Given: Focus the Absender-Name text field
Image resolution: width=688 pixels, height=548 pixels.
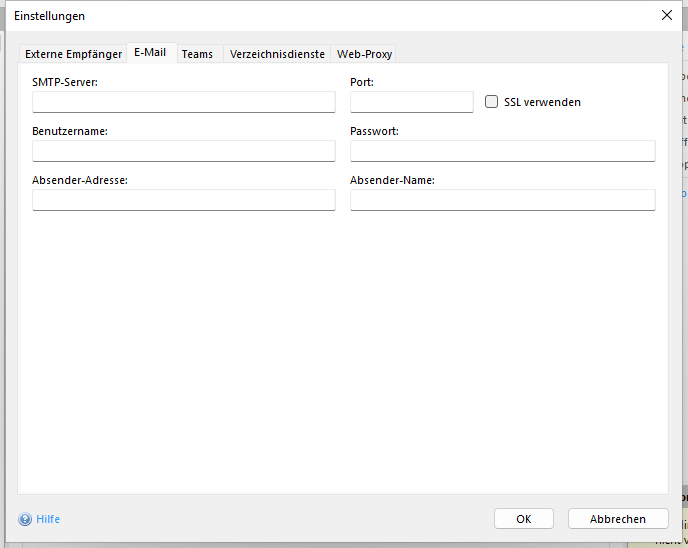Looking at the screenshot, I should click(x=502, y=200).
